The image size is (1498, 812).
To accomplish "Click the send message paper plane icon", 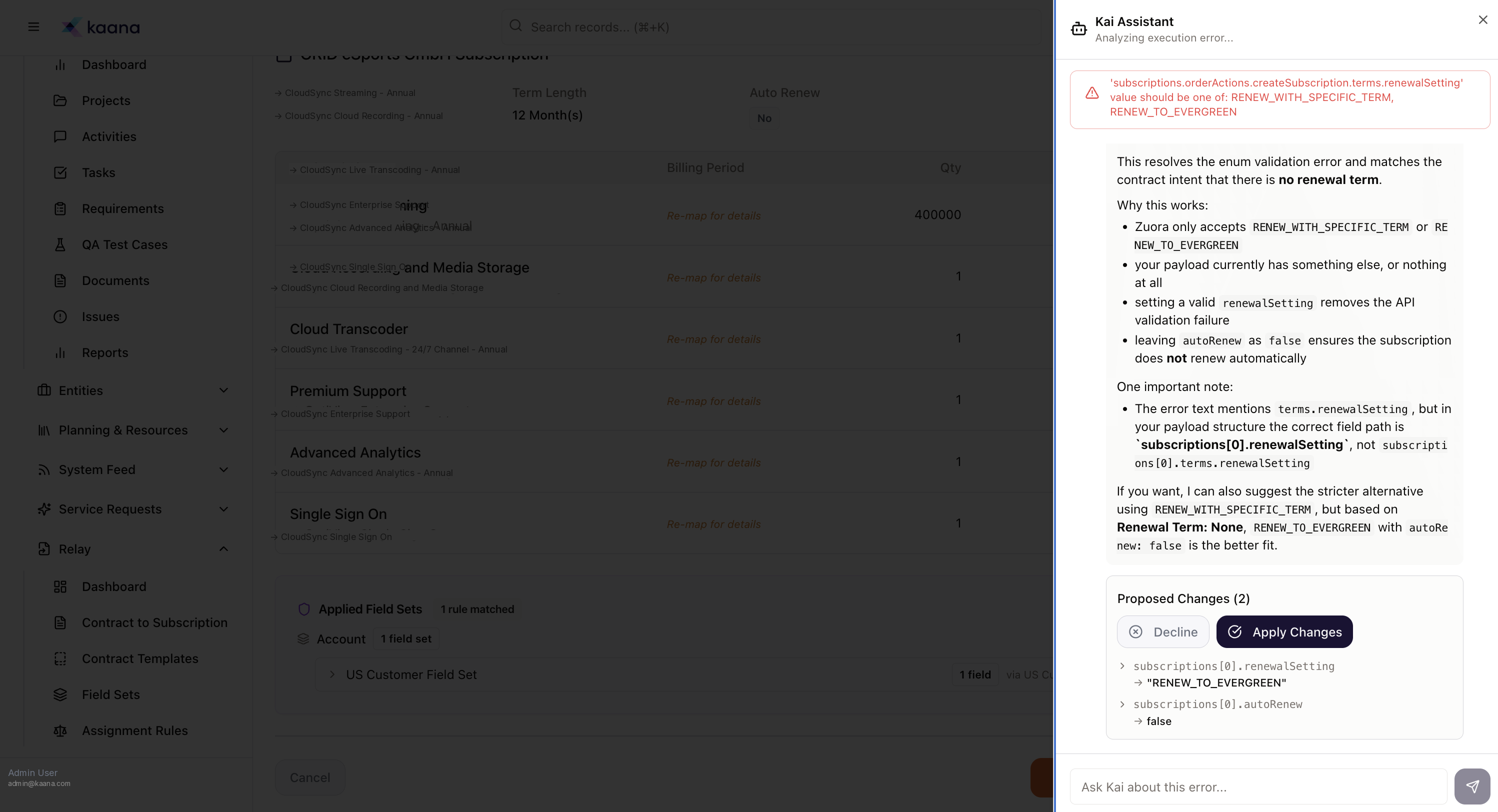I will 1472,786.
